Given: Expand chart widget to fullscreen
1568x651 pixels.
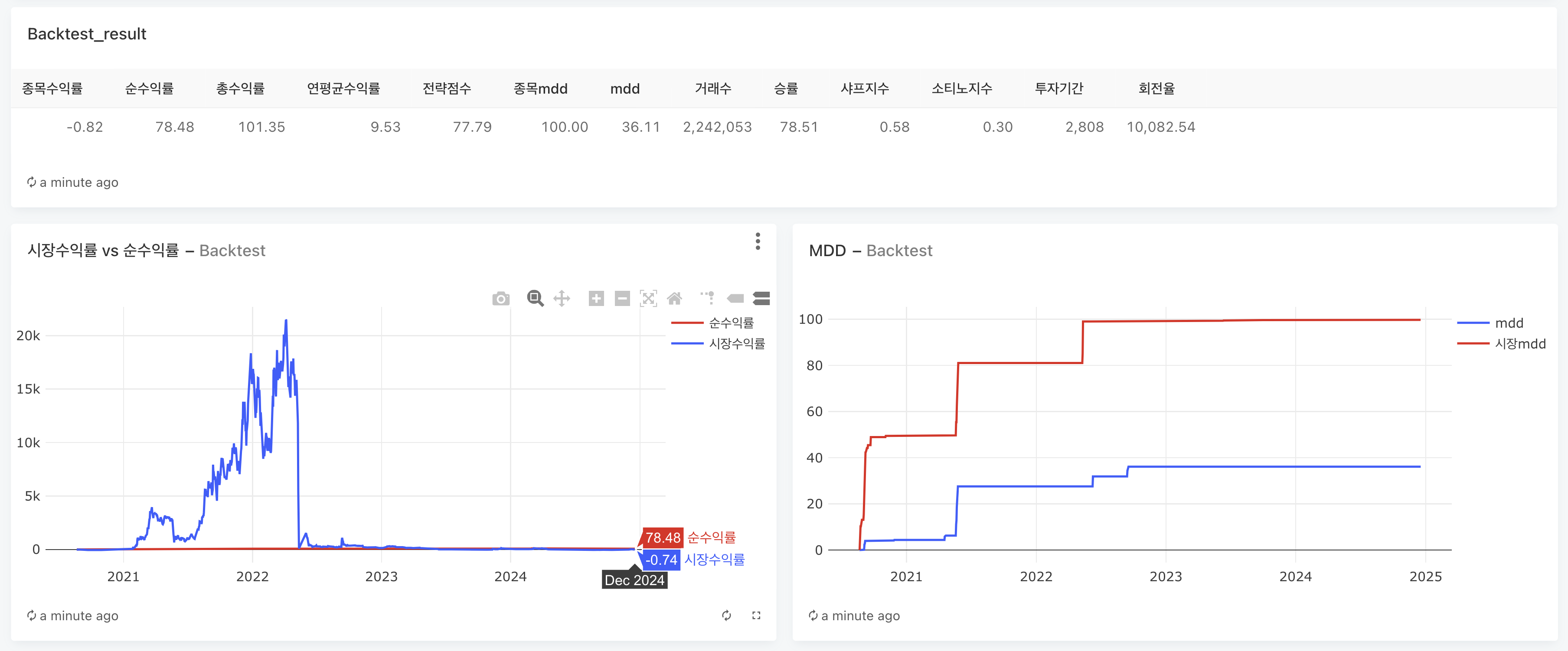Looking at the screenshot, I should [x=756, y=615].
